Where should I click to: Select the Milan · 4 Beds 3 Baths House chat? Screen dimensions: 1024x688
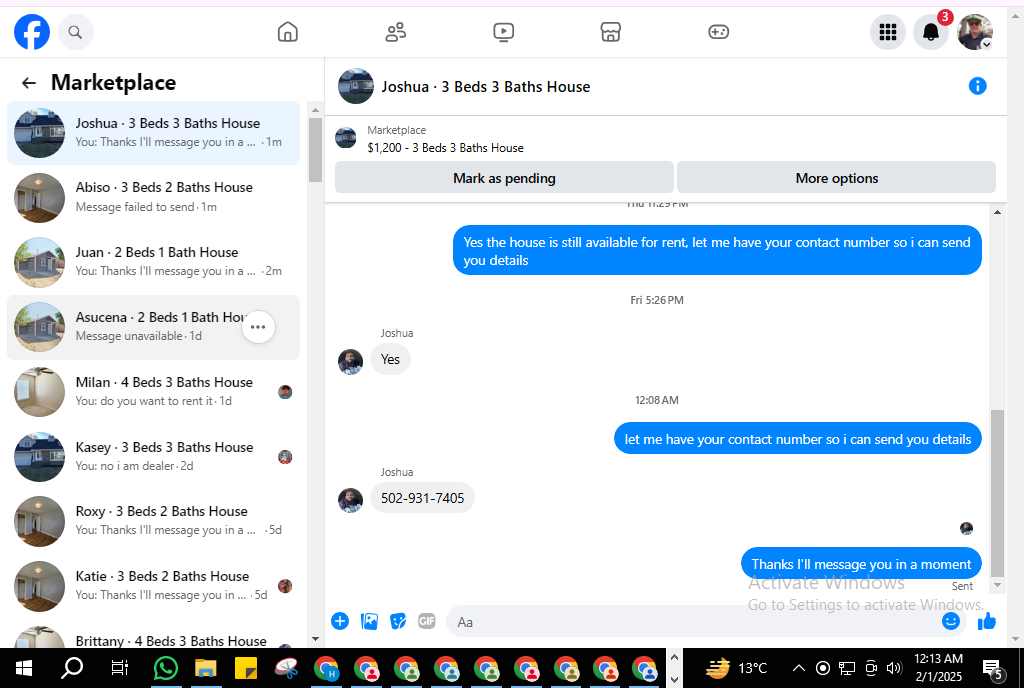coord(153,392)
